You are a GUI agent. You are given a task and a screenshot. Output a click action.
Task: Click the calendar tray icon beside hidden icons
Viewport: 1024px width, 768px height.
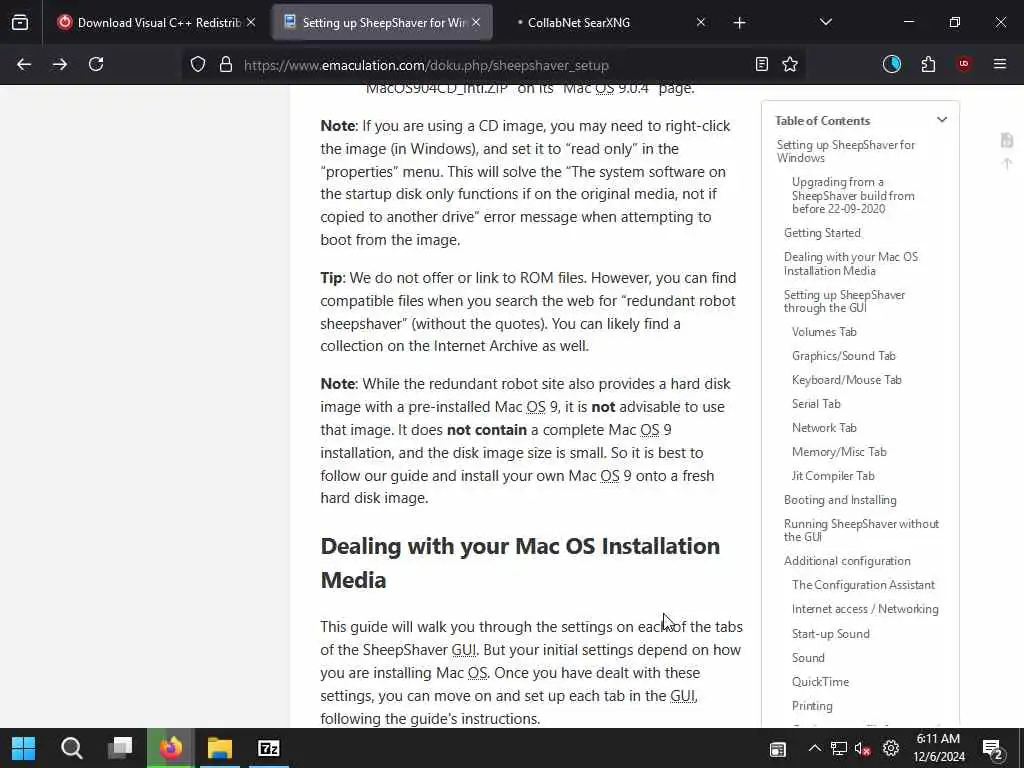click(x=778, y=749)
